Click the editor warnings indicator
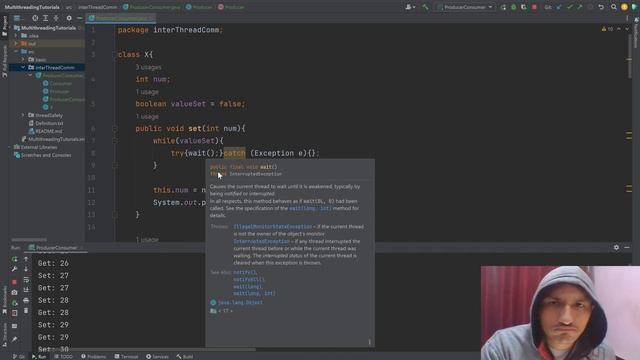This screenshot has width=640, height=360. point(607,29)
